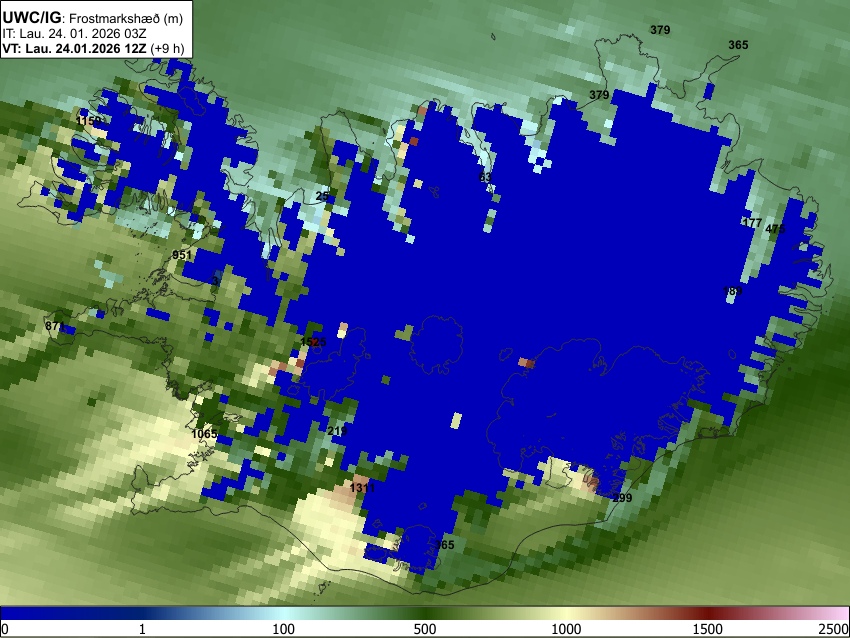The image size is (850, 638).
Task: Click the 'VT: Lau. 24.01.2026 12Z (+9 h)' line
Action: click(x=93, y=48)
